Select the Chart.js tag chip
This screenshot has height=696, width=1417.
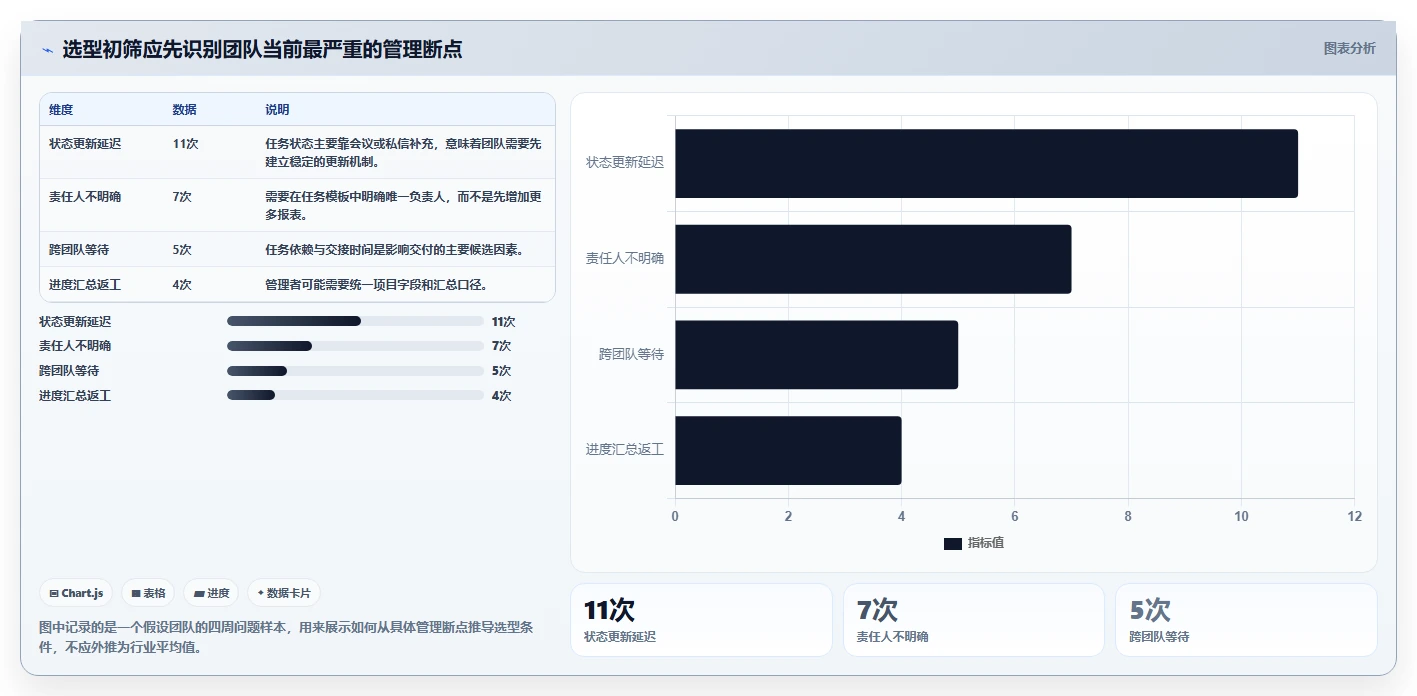[x=77, y=593]
